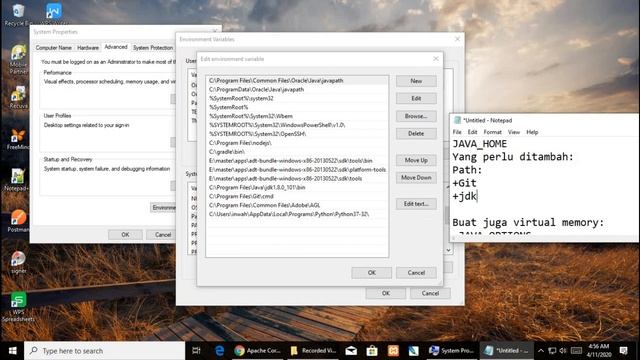Image resolution: width=640 pixels, height=360 pixels.
Task: Click the Move Up button
Action: click(x=416, y=160)
